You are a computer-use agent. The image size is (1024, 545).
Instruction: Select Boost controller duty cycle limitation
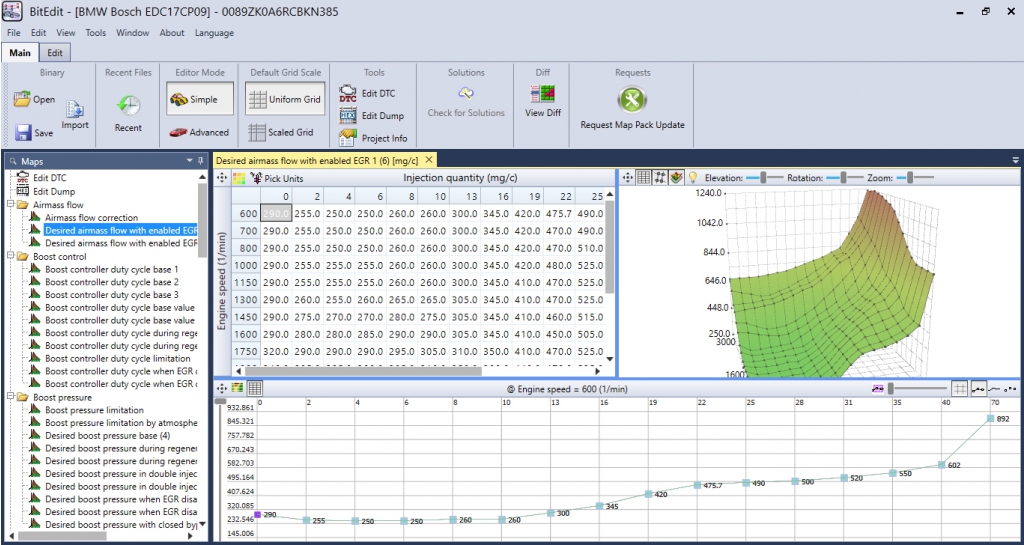pyautogui.click(x=118, y=358)
